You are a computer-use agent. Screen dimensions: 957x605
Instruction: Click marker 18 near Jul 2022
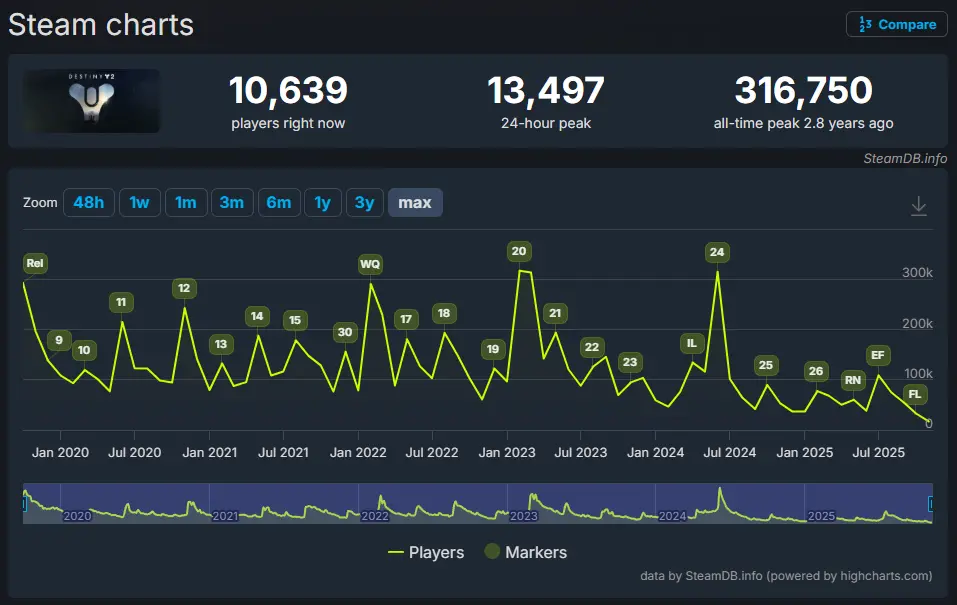pos(444,313)
